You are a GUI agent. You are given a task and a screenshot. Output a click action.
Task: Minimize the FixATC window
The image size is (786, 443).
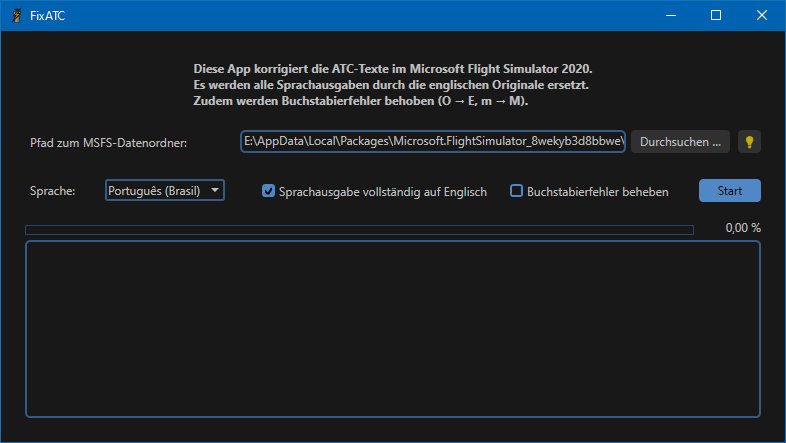(x=671, y=16)
